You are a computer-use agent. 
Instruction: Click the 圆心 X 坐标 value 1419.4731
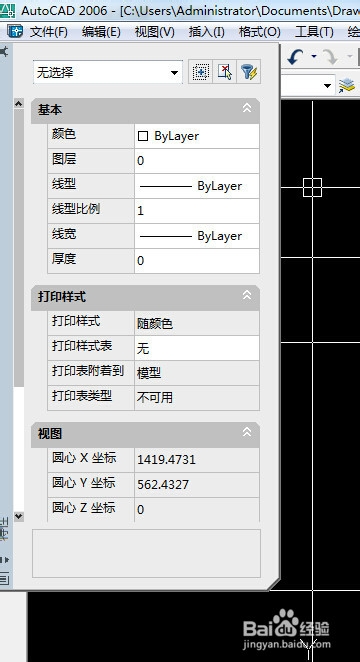(x=197, y=460)
